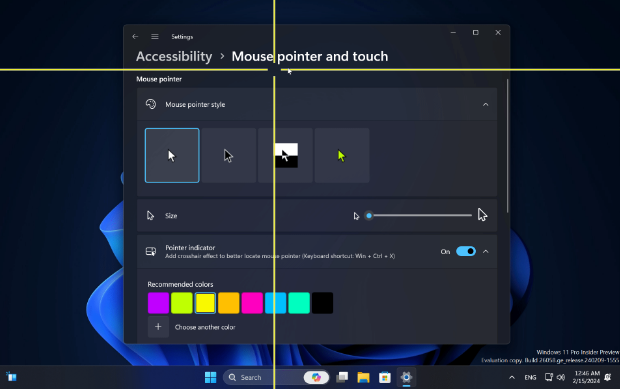Close the Settings window
This screenshot has width=620, height=389.
coord(498,32)
